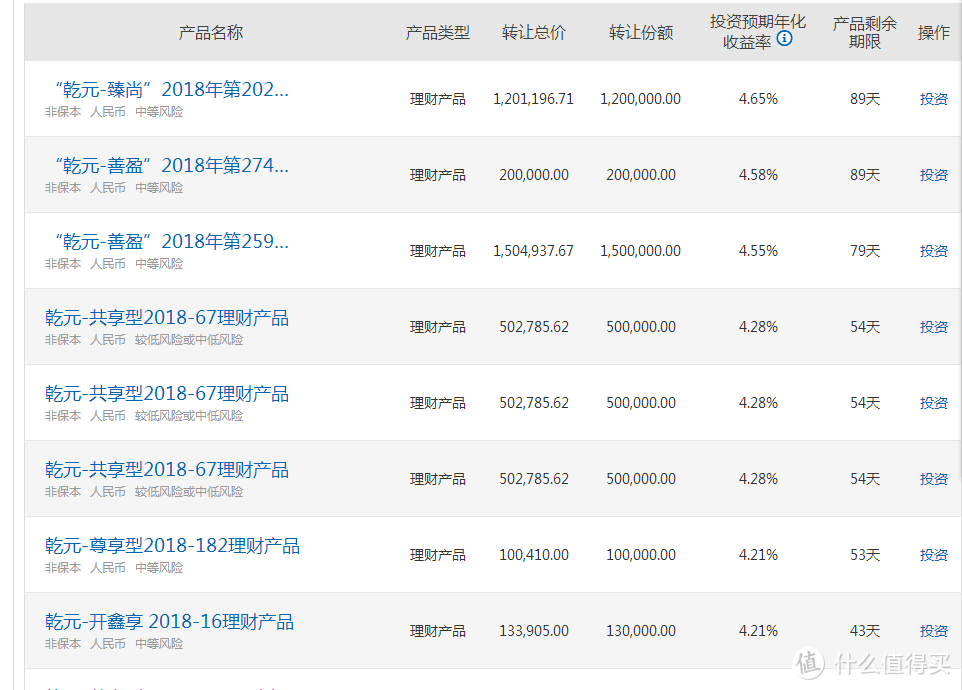Viewport: 962px width, 690px height.
Task: Click 投资 for the 4.65% yield product
Action: (933, 99)
